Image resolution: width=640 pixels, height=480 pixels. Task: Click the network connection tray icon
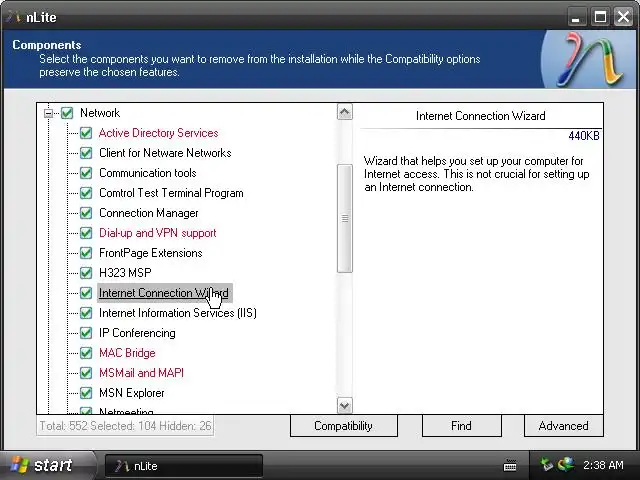pyautogui.click(x=547, y=465)
